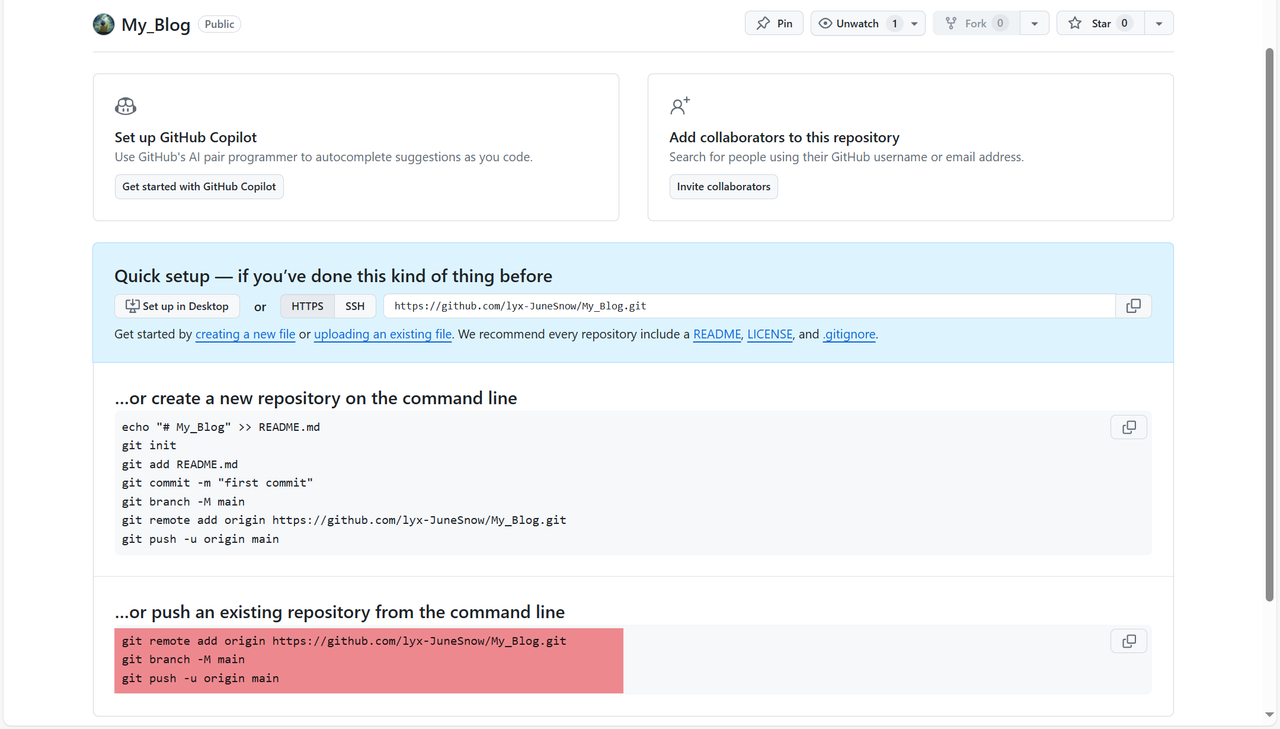Click the scrollbar down arrow
This screenshot has width=1280, height=729.
pos(1270,715)
